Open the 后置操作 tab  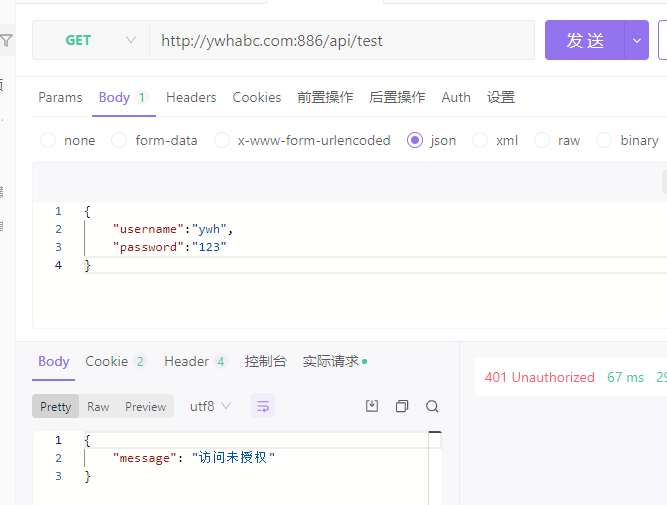(x=397, y=97)
